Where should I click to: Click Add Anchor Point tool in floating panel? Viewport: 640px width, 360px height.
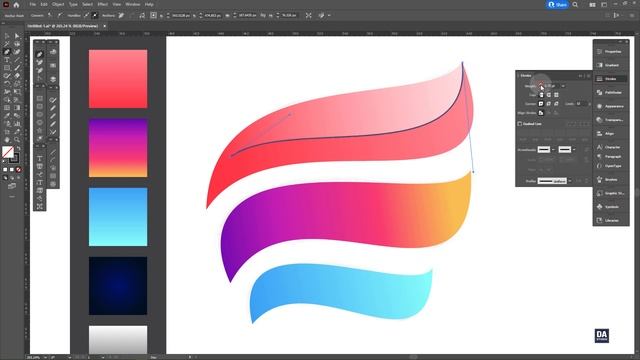(40, 62)
